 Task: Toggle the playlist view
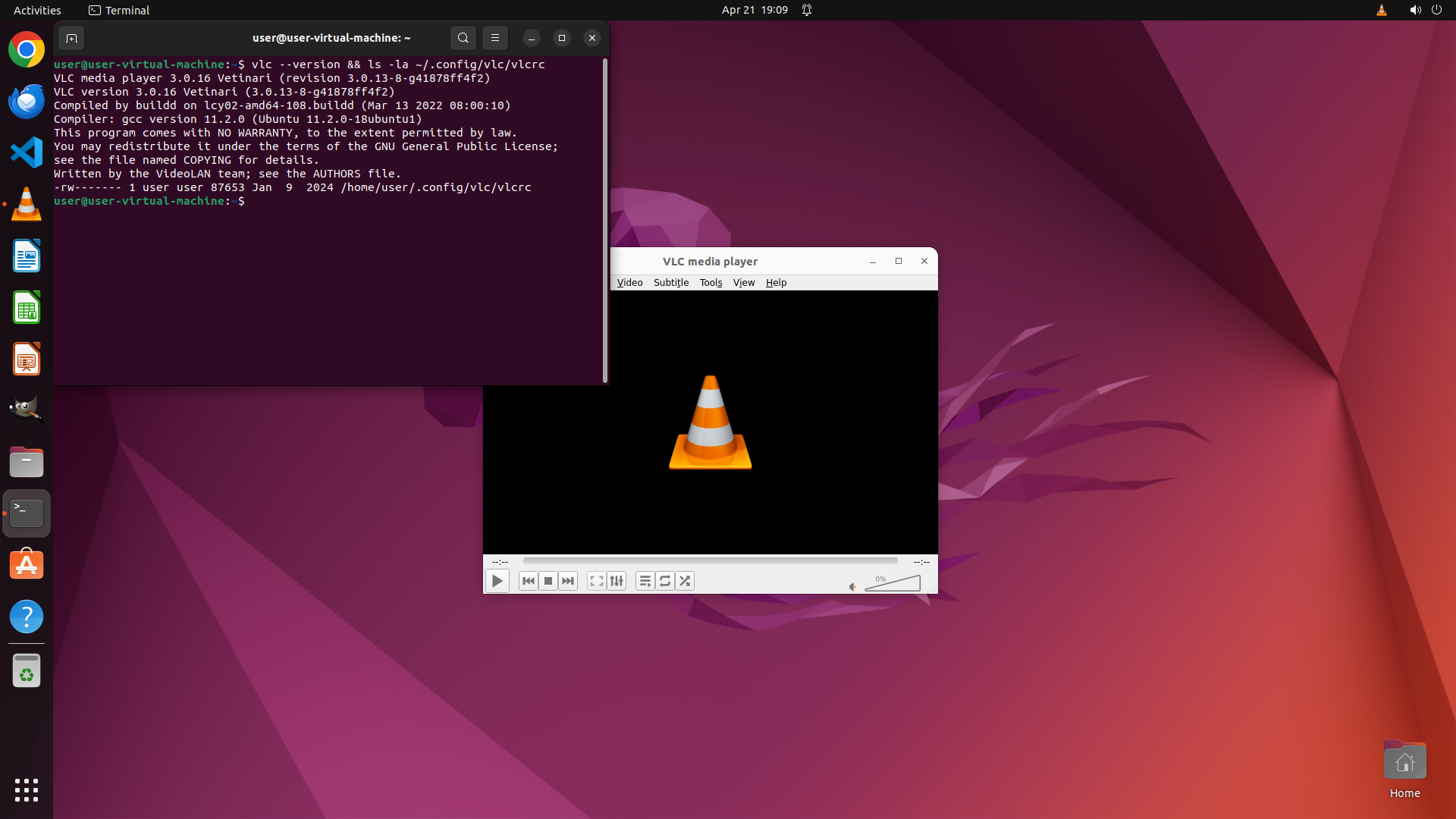click(x=645, y=581)
